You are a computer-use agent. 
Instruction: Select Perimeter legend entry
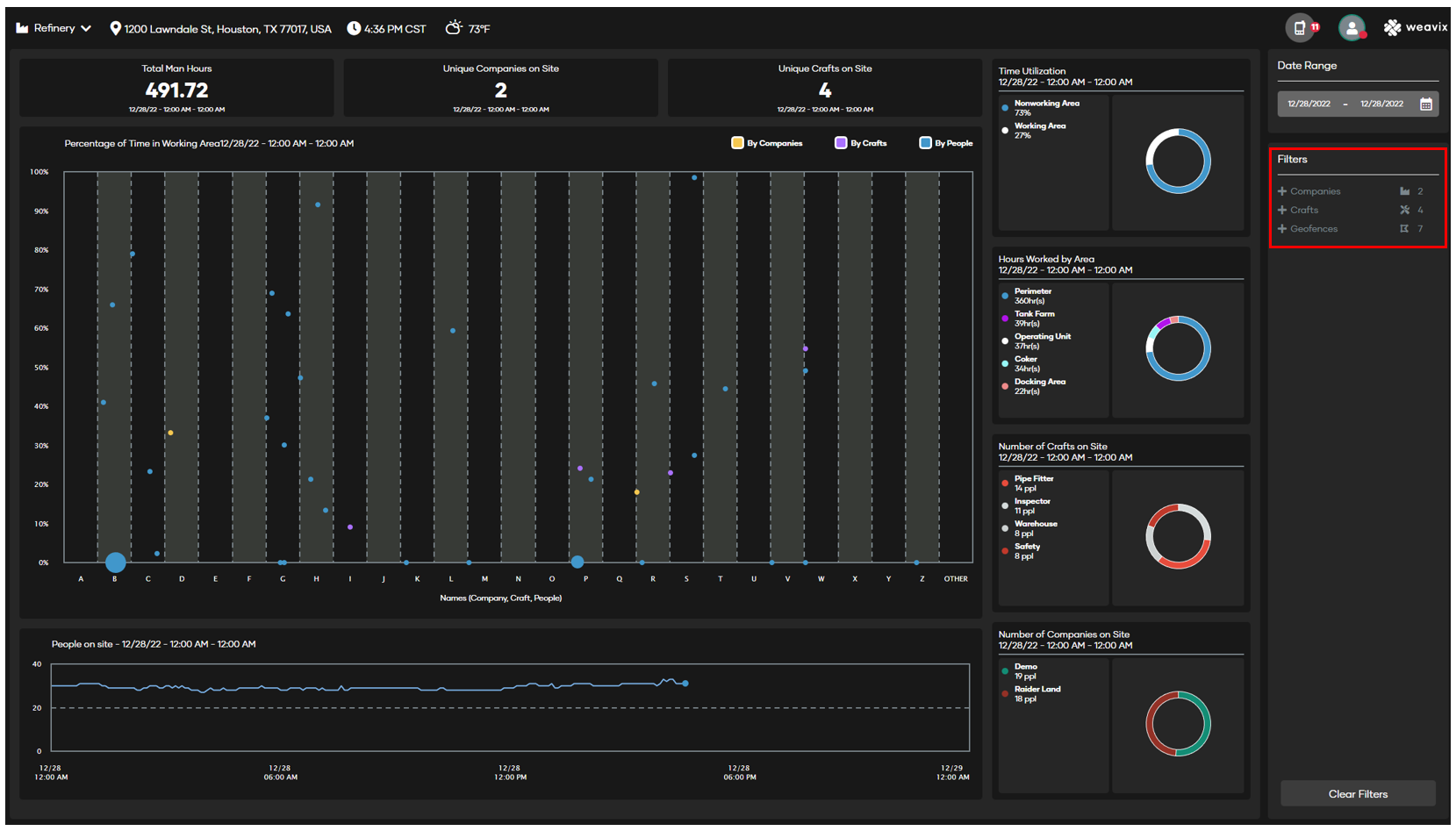click(1027, 296)
